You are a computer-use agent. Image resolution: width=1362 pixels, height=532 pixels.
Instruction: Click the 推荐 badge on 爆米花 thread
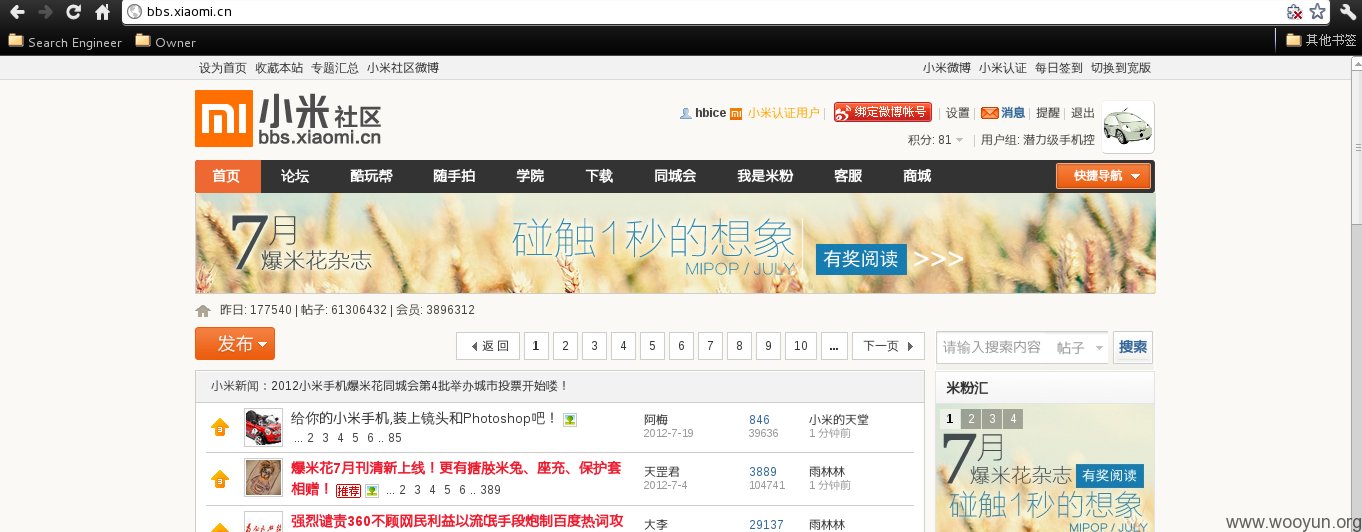pyautogui.click(x=348, y=490)
